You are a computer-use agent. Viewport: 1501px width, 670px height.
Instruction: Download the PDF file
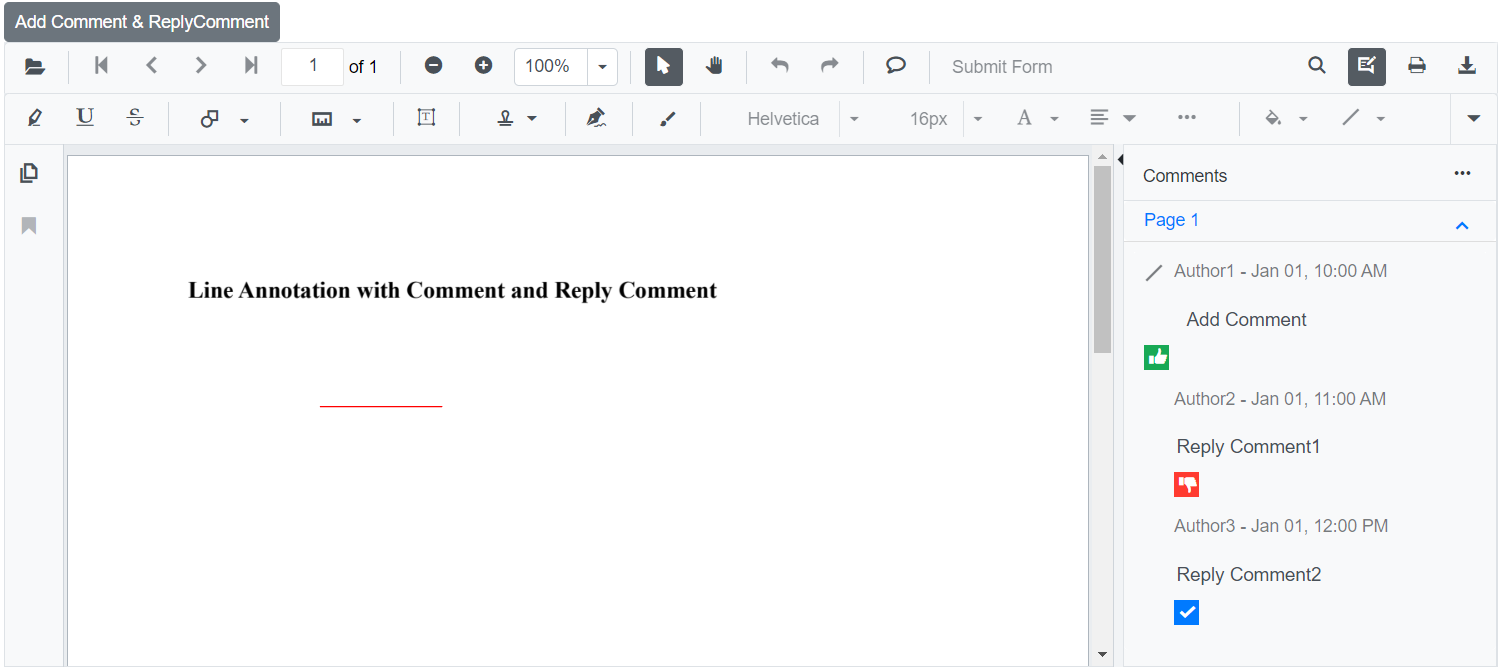[1467, 66]
